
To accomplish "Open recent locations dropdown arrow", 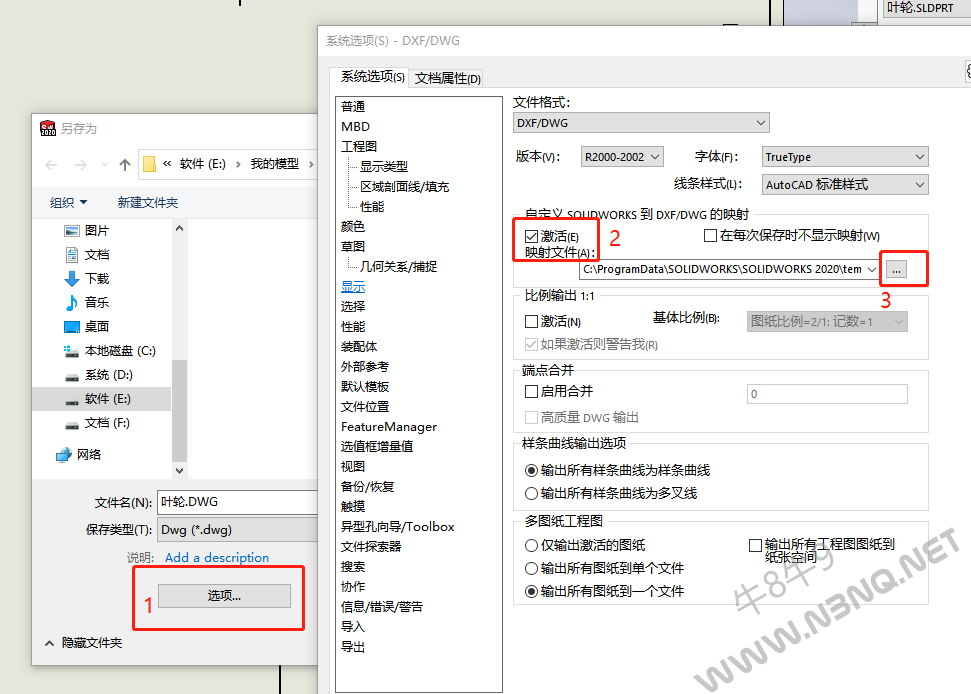I will tap(104, 165).
